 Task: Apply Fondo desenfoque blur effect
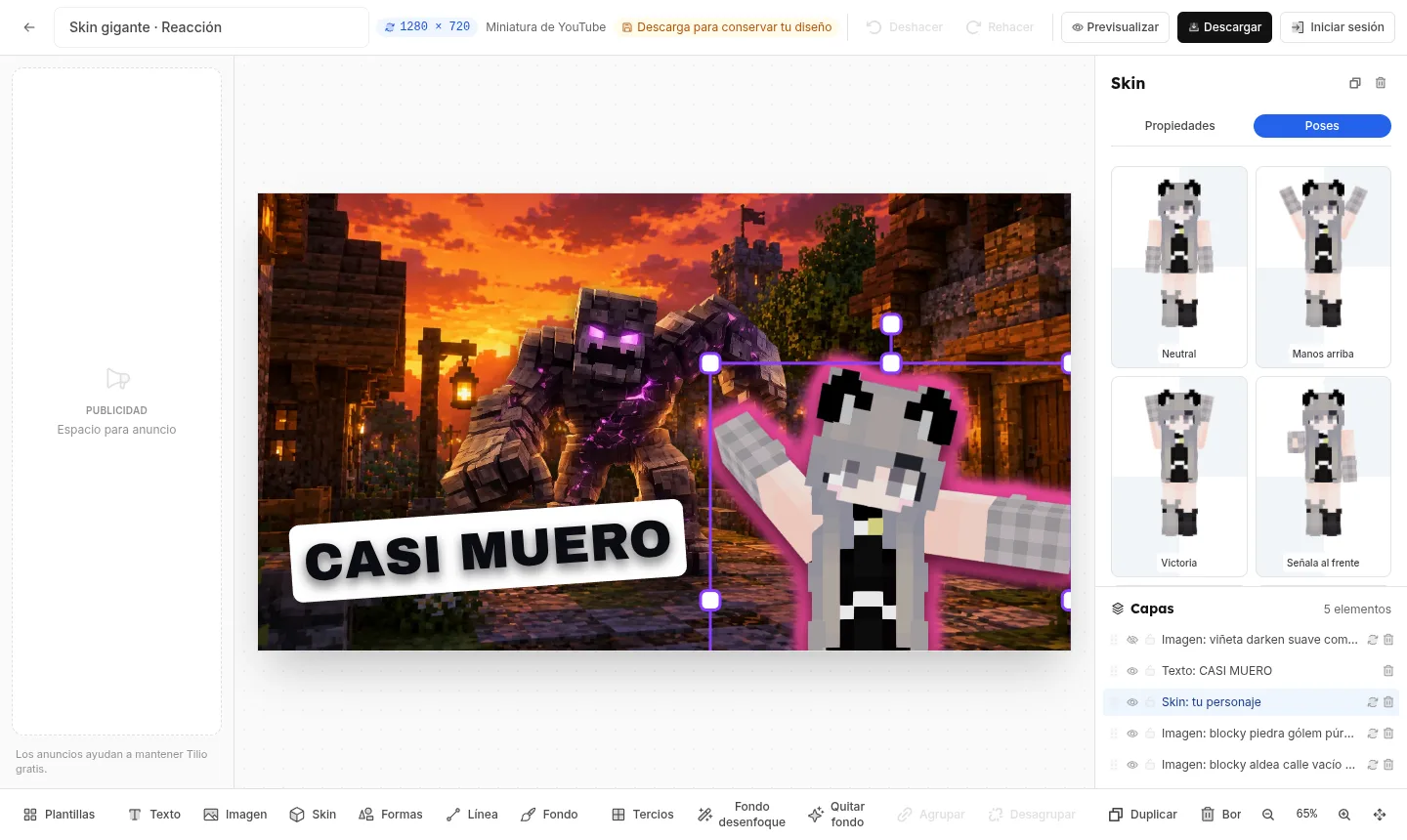tap(742, 815)
